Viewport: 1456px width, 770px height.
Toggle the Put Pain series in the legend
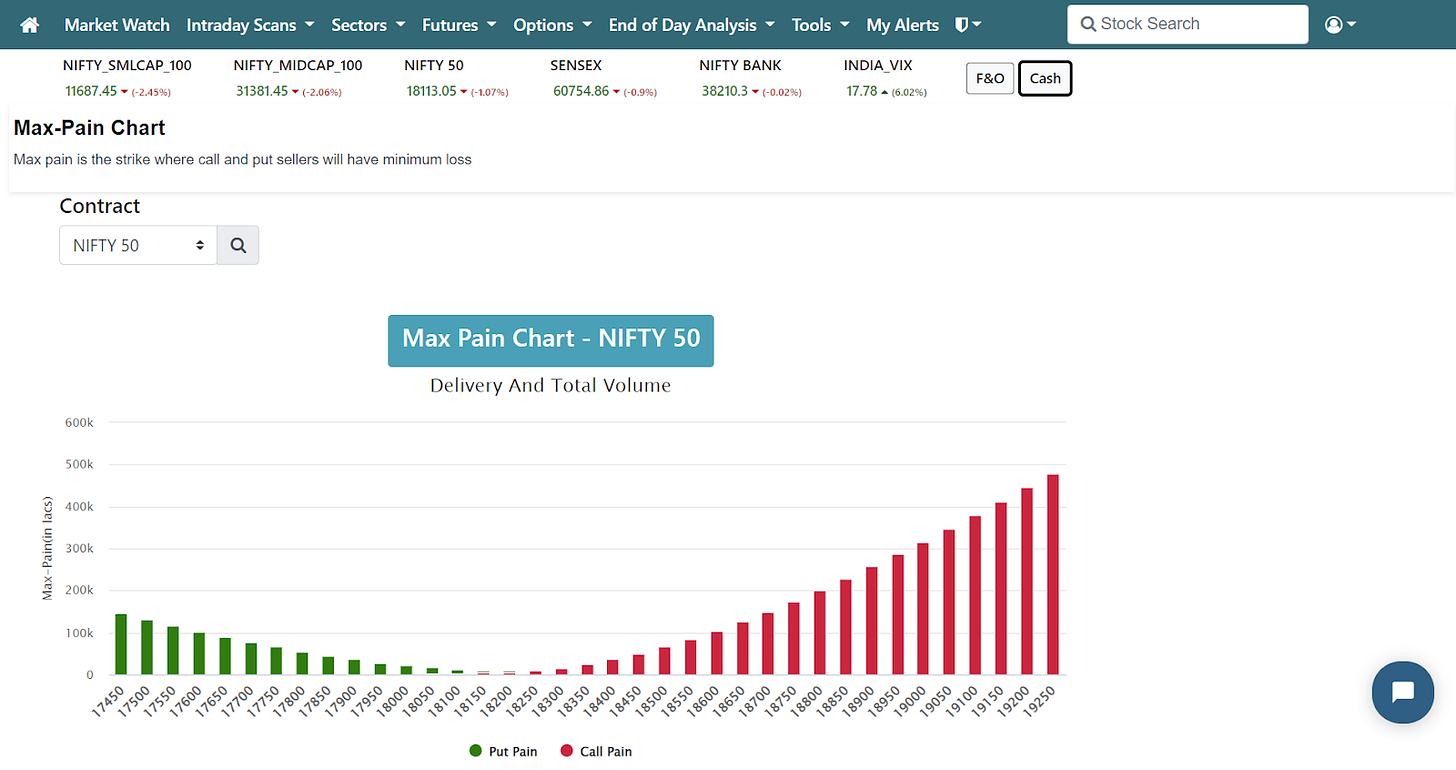pyautogui.click(x=503, y=750)
